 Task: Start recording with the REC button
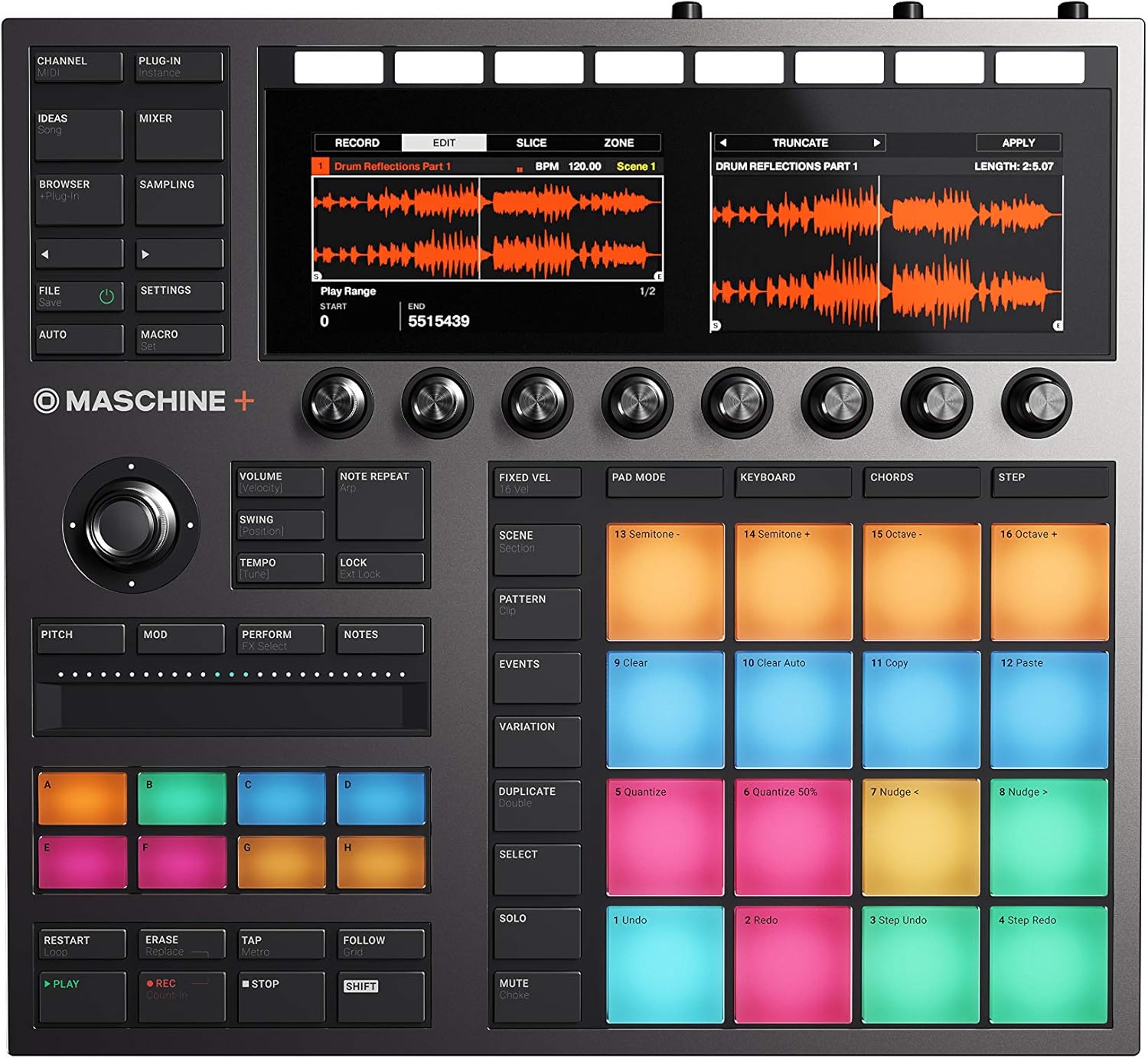click(181, 997)
